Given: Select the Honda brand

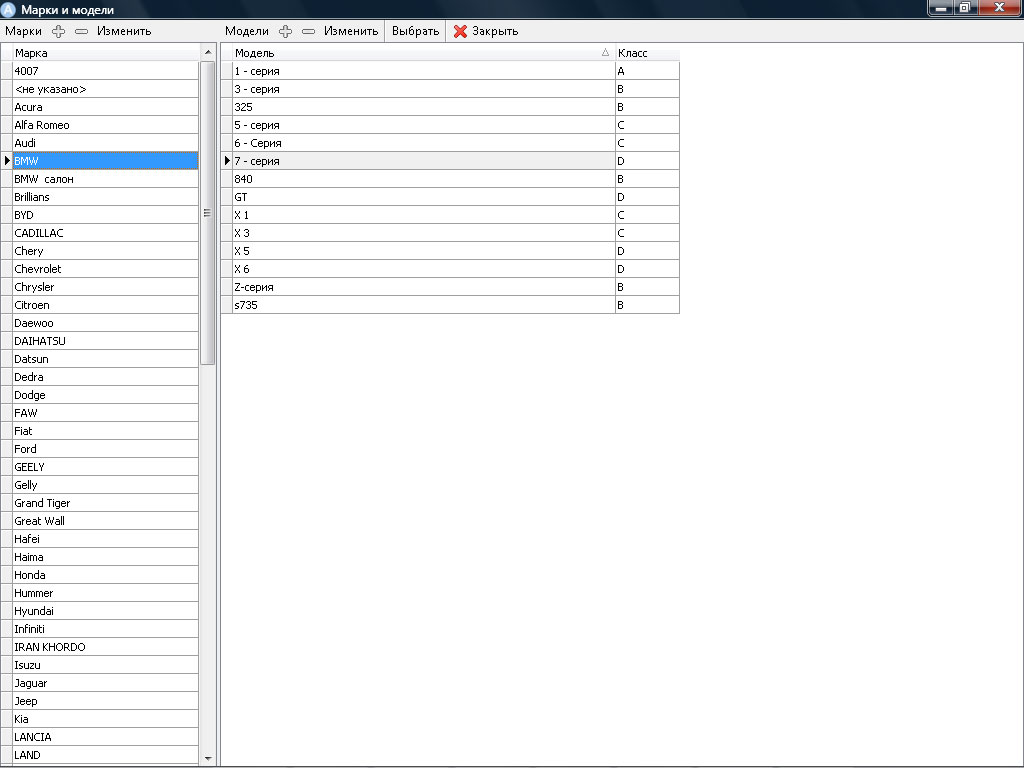Looking at the screenshot, I should click(x=105, y=575).
